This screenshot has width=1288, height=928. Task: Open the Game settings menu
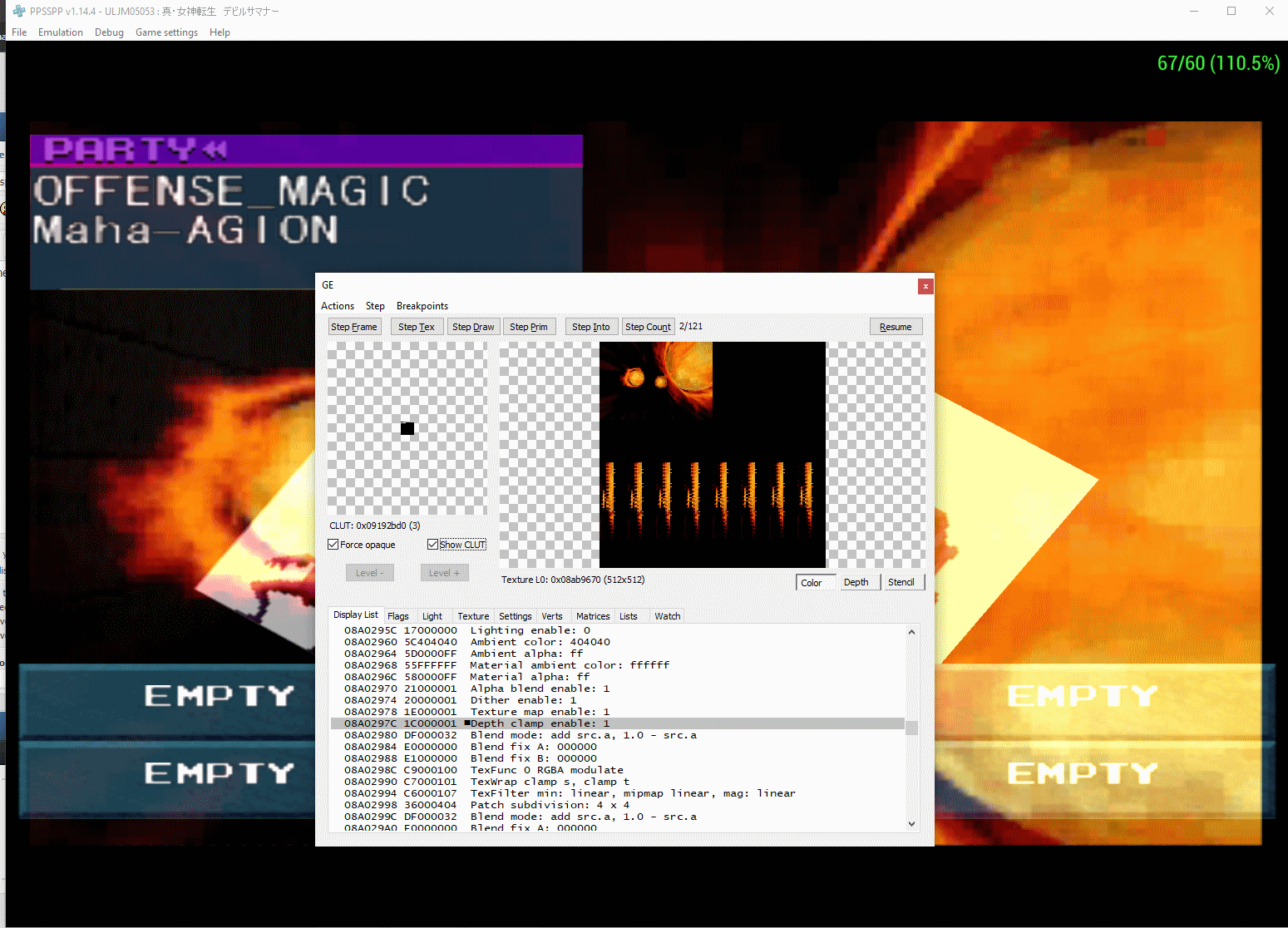click(166, 32)
